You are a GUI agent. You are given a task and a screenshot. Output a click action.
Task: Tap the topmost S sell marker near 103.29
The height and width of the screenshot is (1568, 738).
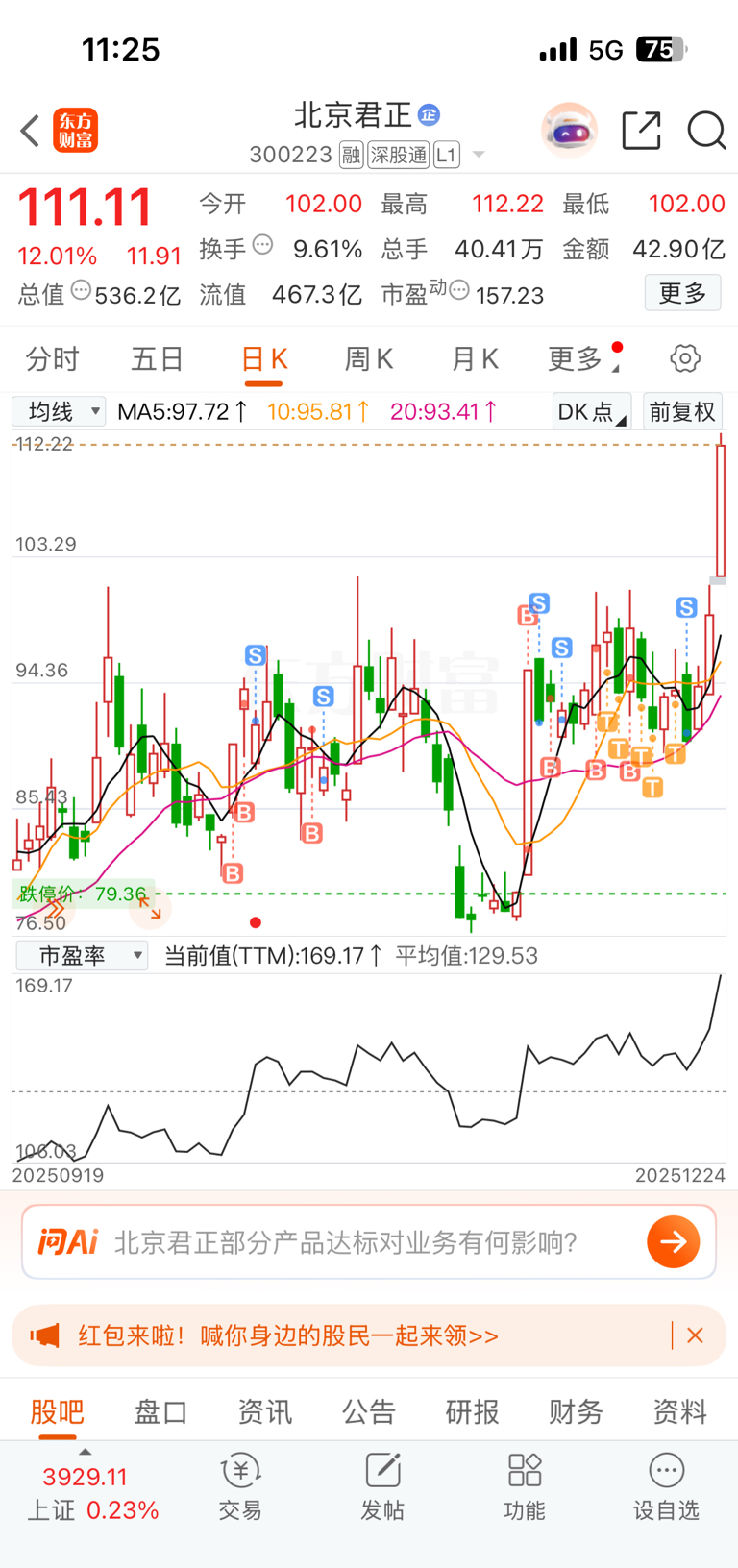point(539,603)
